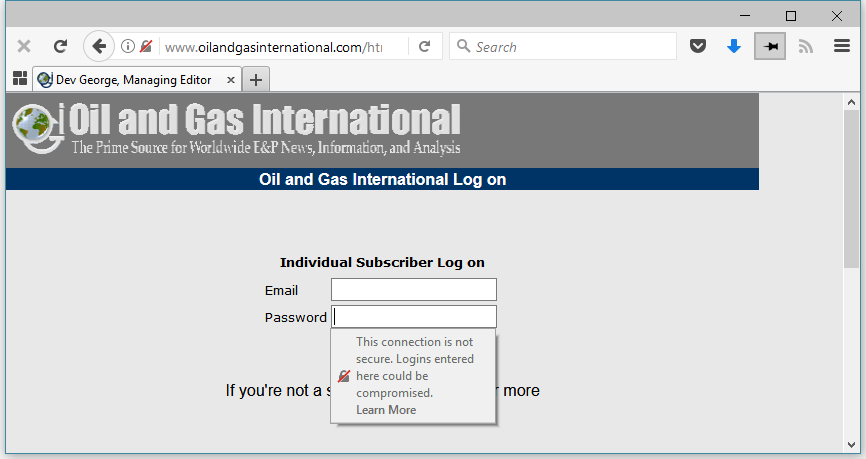Open the hamburger menu

[x=842, y=46]
